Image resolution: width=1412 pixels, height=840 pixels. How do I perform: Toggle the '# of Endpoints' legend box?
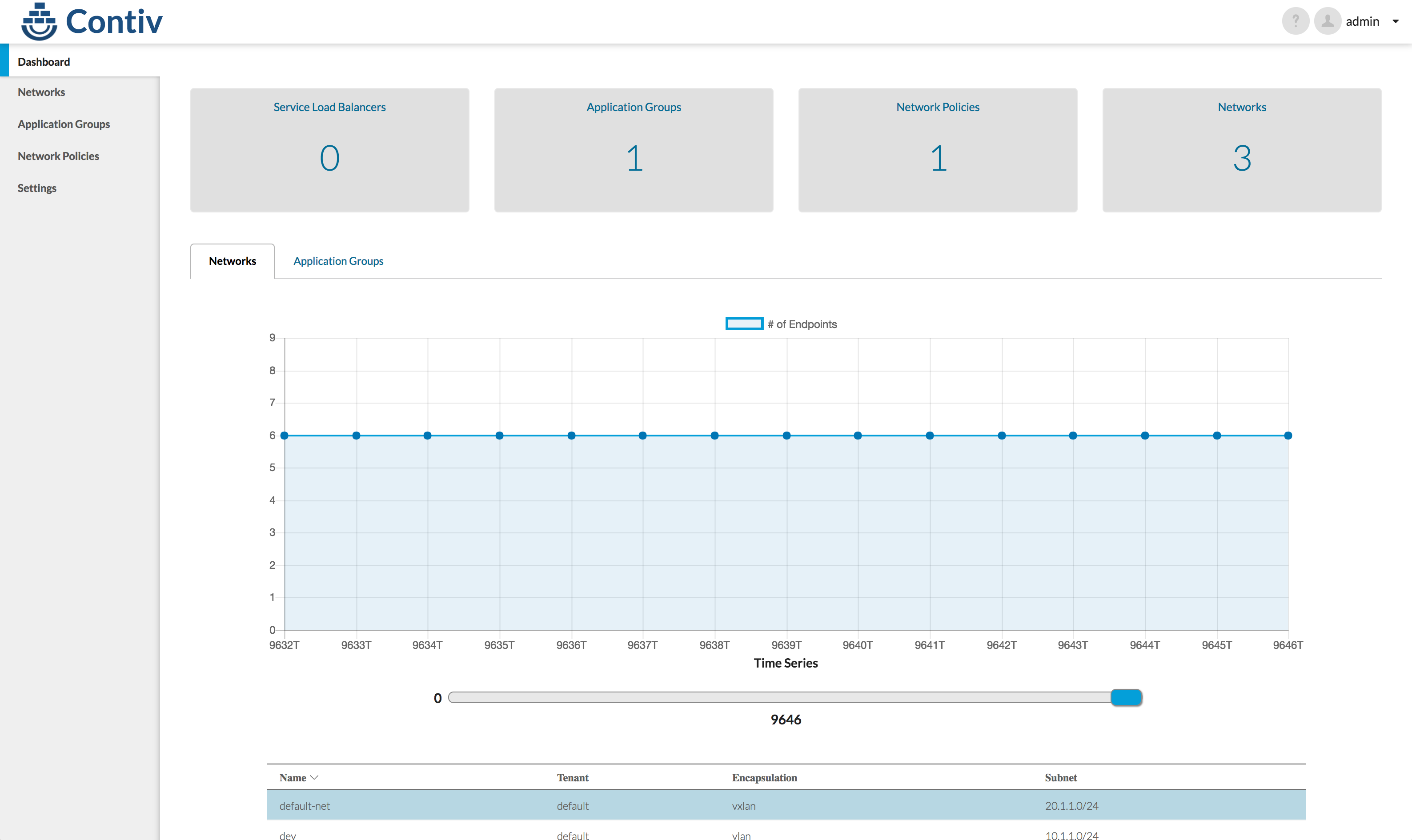(744, 324)
